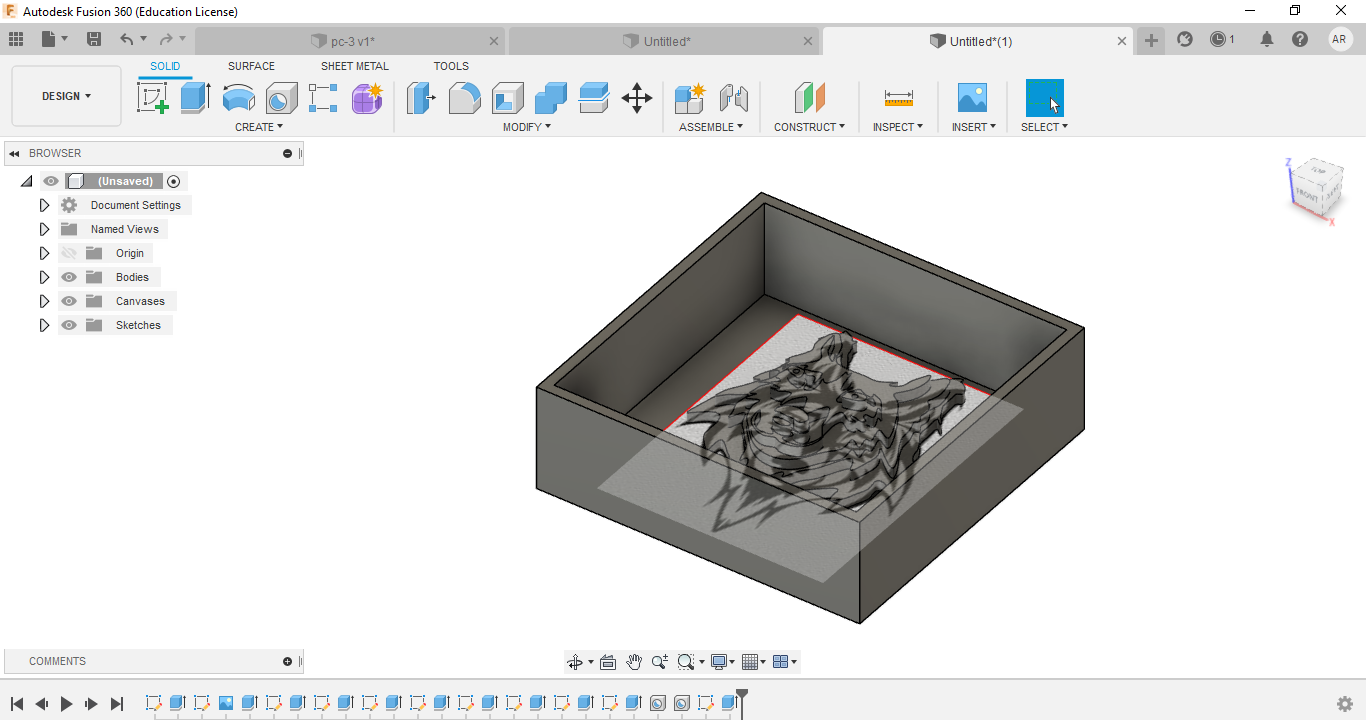Activate the Select tool icon
Screen dimensions: 1366x720
click(x=1044, y=98)
